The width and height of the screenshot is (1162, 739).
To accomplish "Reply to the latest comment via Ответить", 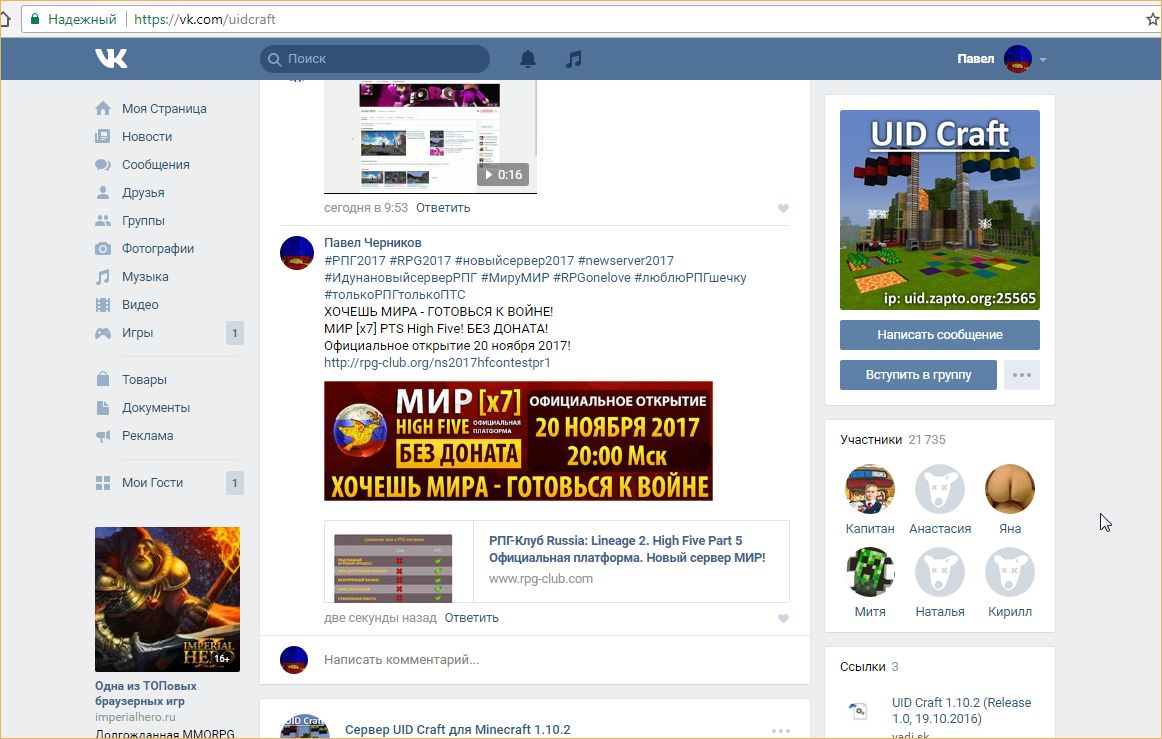I will (471, 617).
